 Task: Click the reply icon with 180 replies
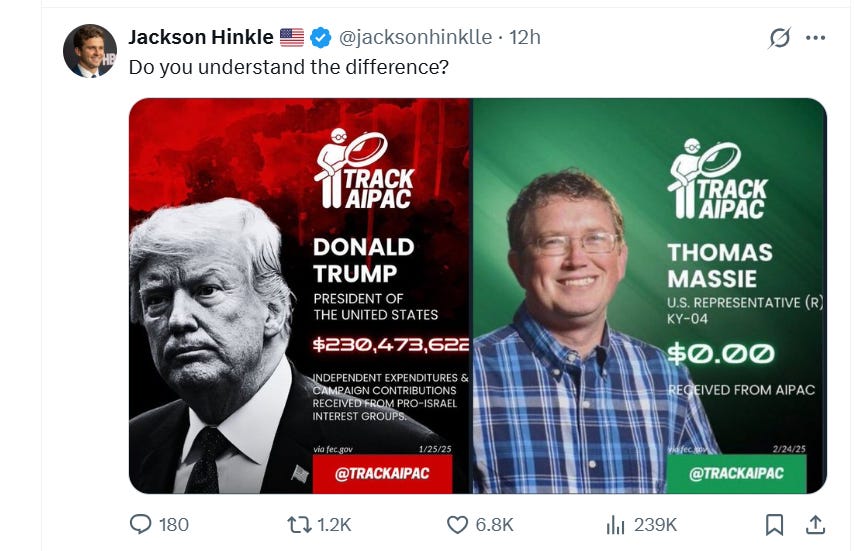point(141,524)
